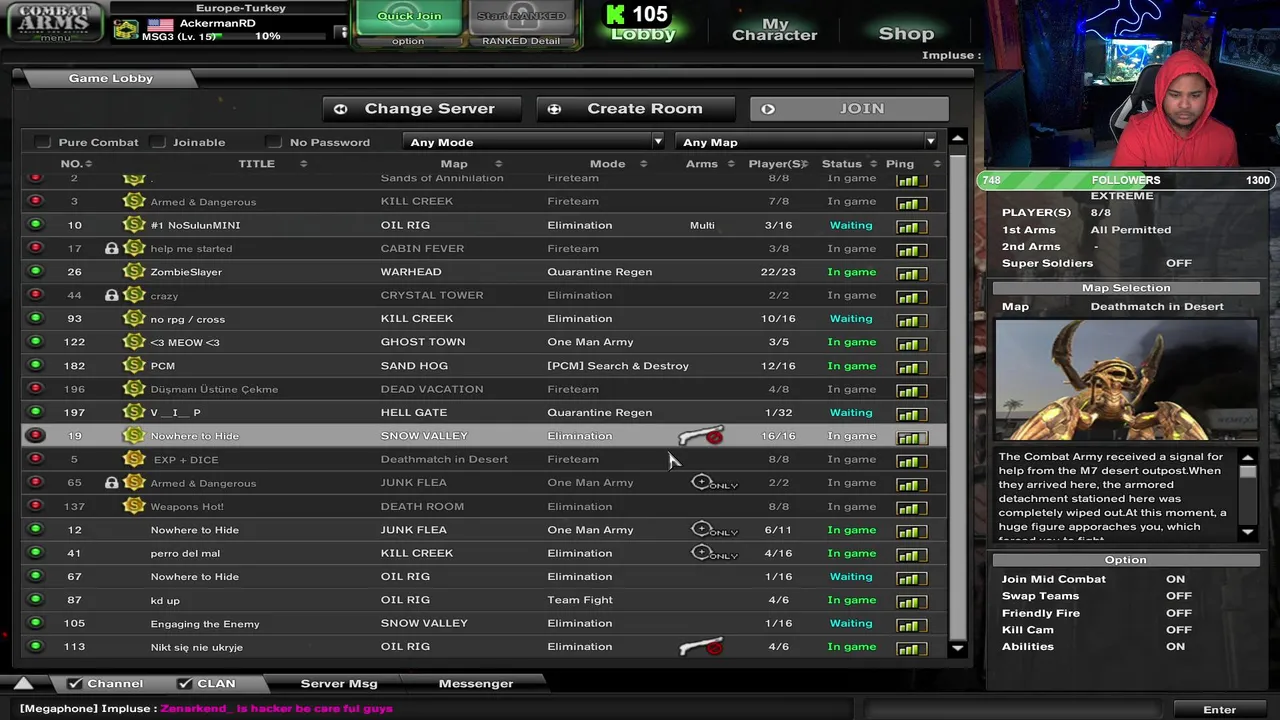
Task: Click the Quick Join option label
Action: click(x=408, y=41)
